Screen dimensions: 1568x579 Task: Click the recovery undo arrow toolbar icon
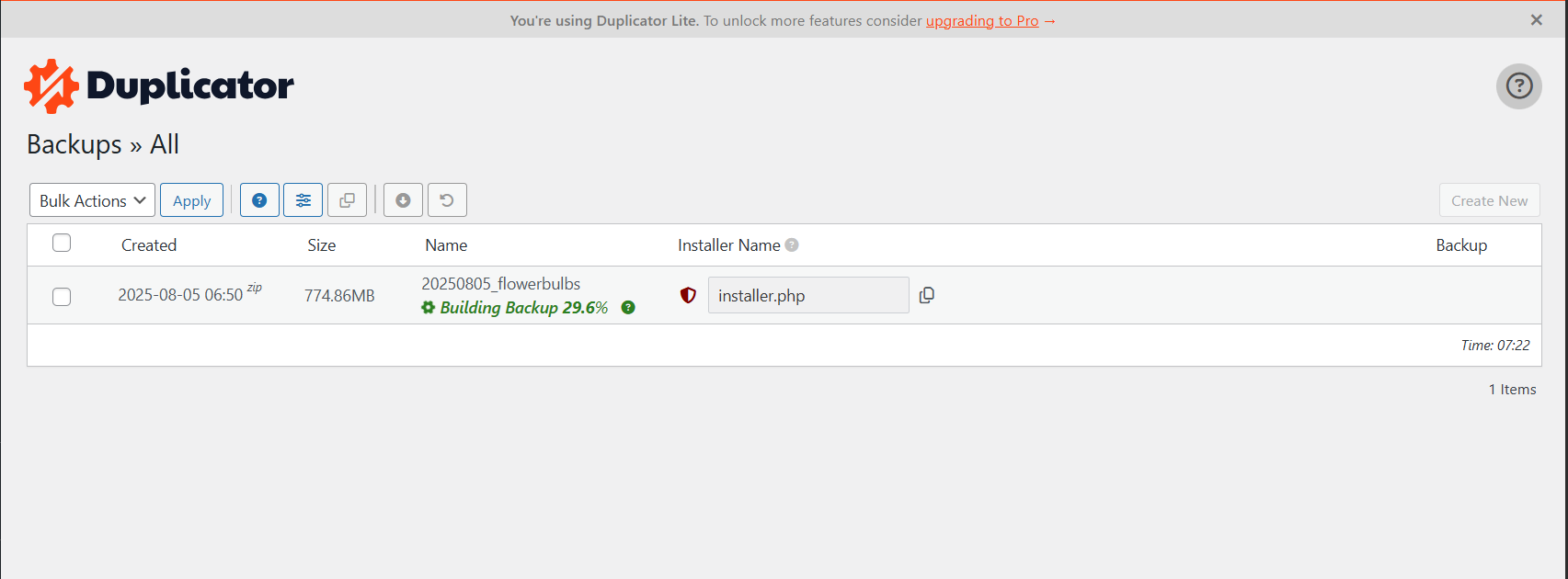447,200
